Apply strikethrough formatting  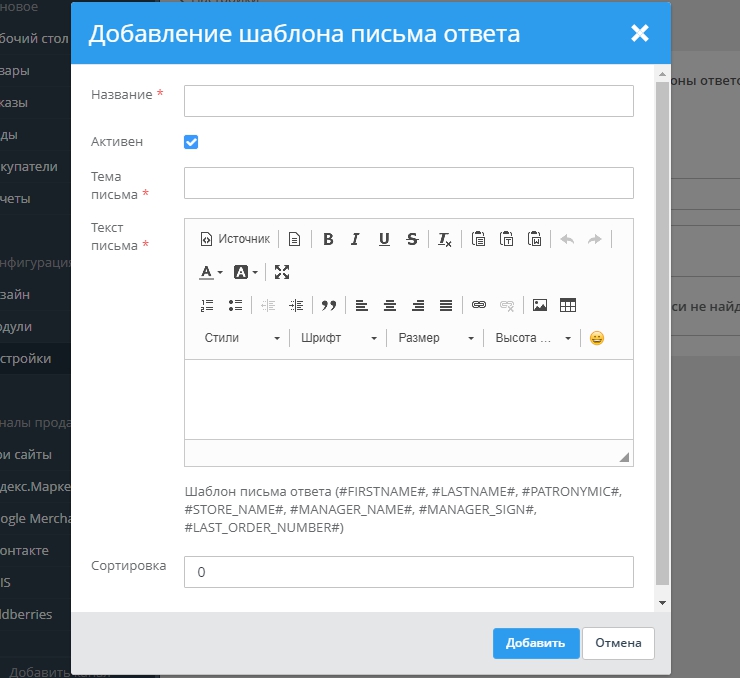[x=412, y=239]
